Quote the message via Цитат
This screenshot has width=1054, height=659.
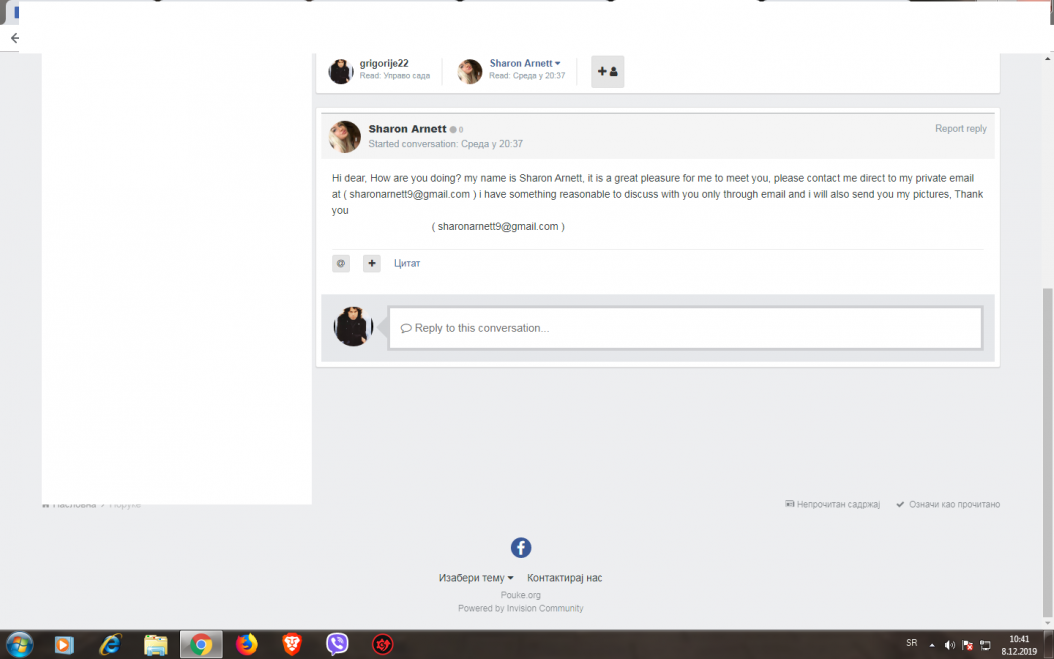407,264
